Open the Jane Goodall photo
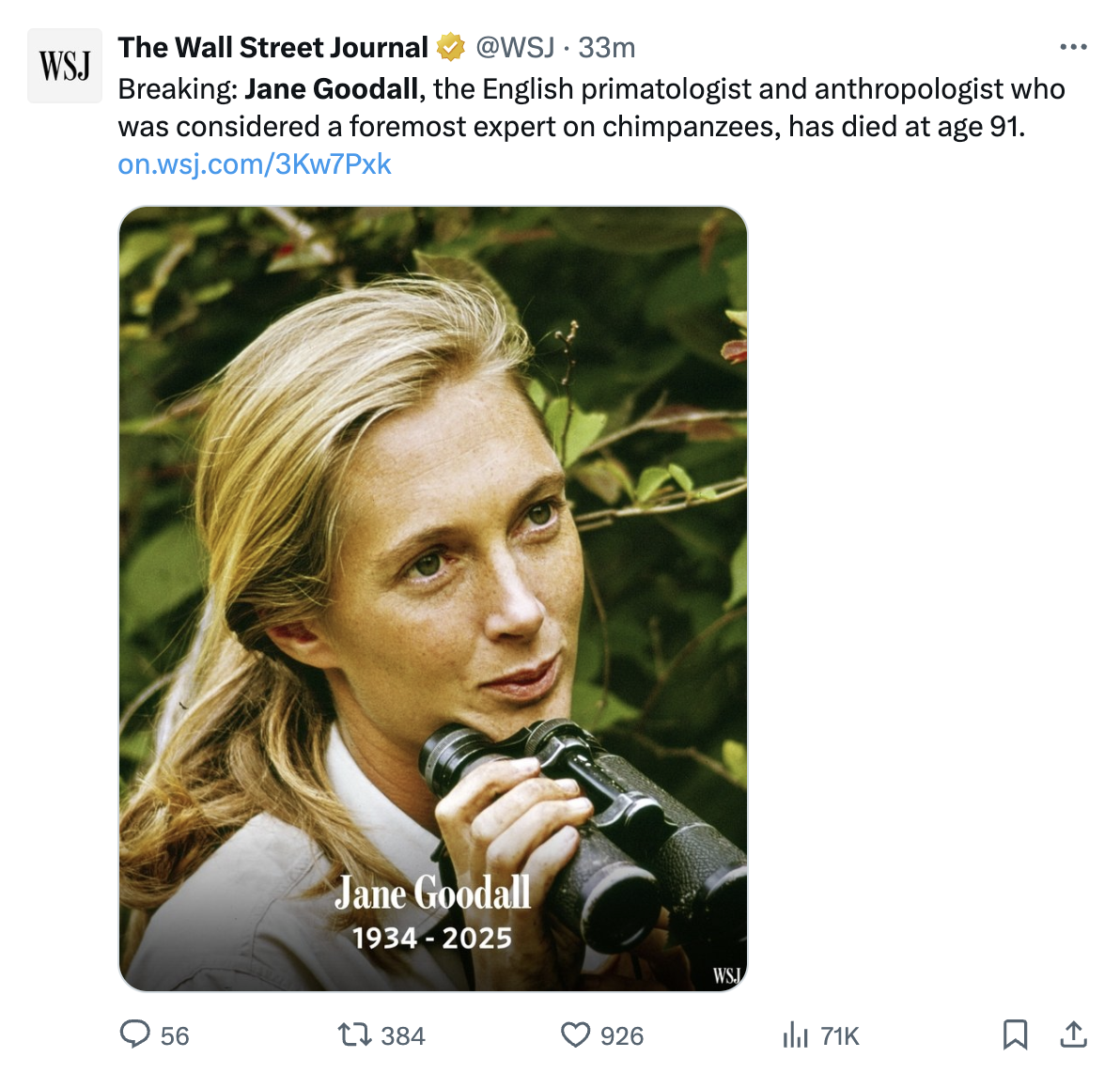The height and width of the screenshot is (1073, 1120). (432, 564)
